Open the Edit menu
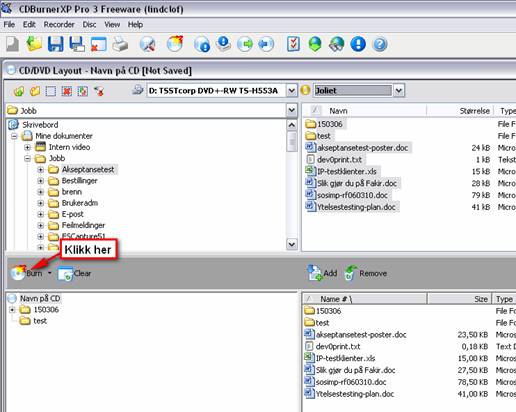Image resolution: width=516 pixels, height=412 pixels. point(29,25)
